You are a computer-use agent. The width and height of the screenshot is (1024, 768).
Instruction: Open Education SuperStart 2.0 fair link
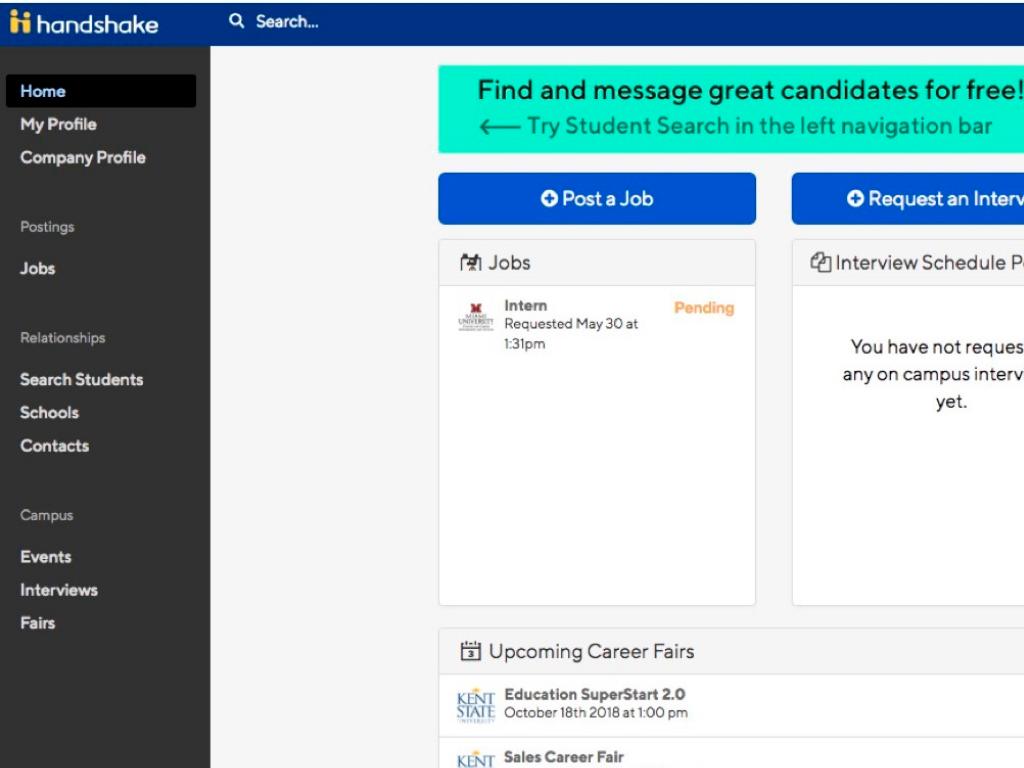coord(594,694)
